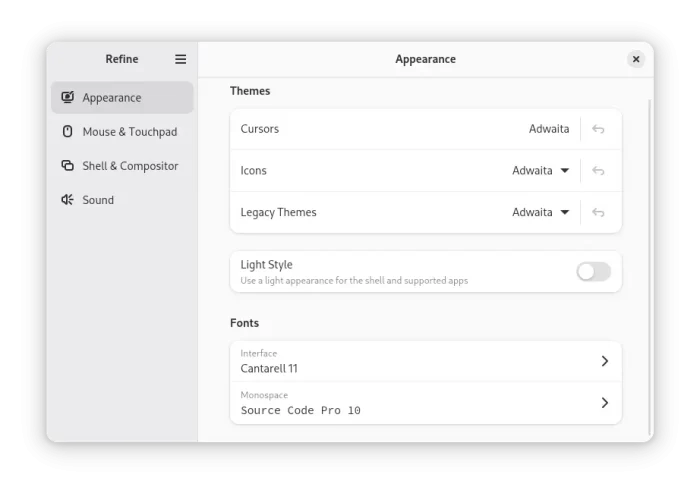Reset the Cursors theme with undo arrow
This screenshot has width=700, height=493.
coord(598,129)
